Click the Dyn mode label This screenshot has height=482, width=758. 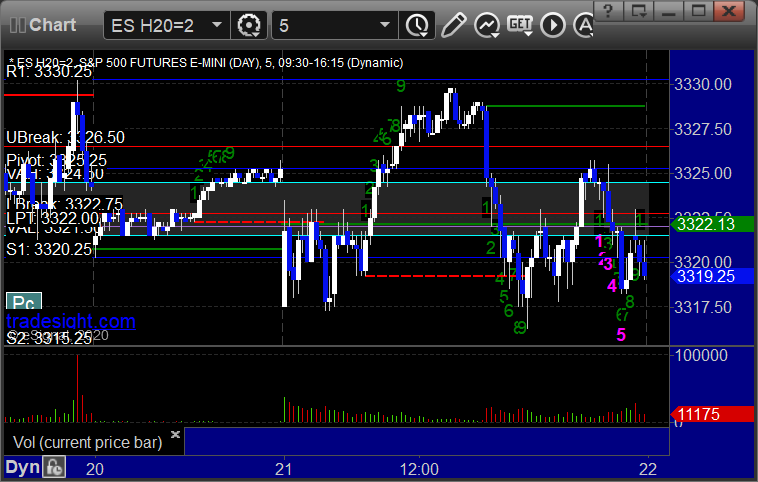pos(23,467)
